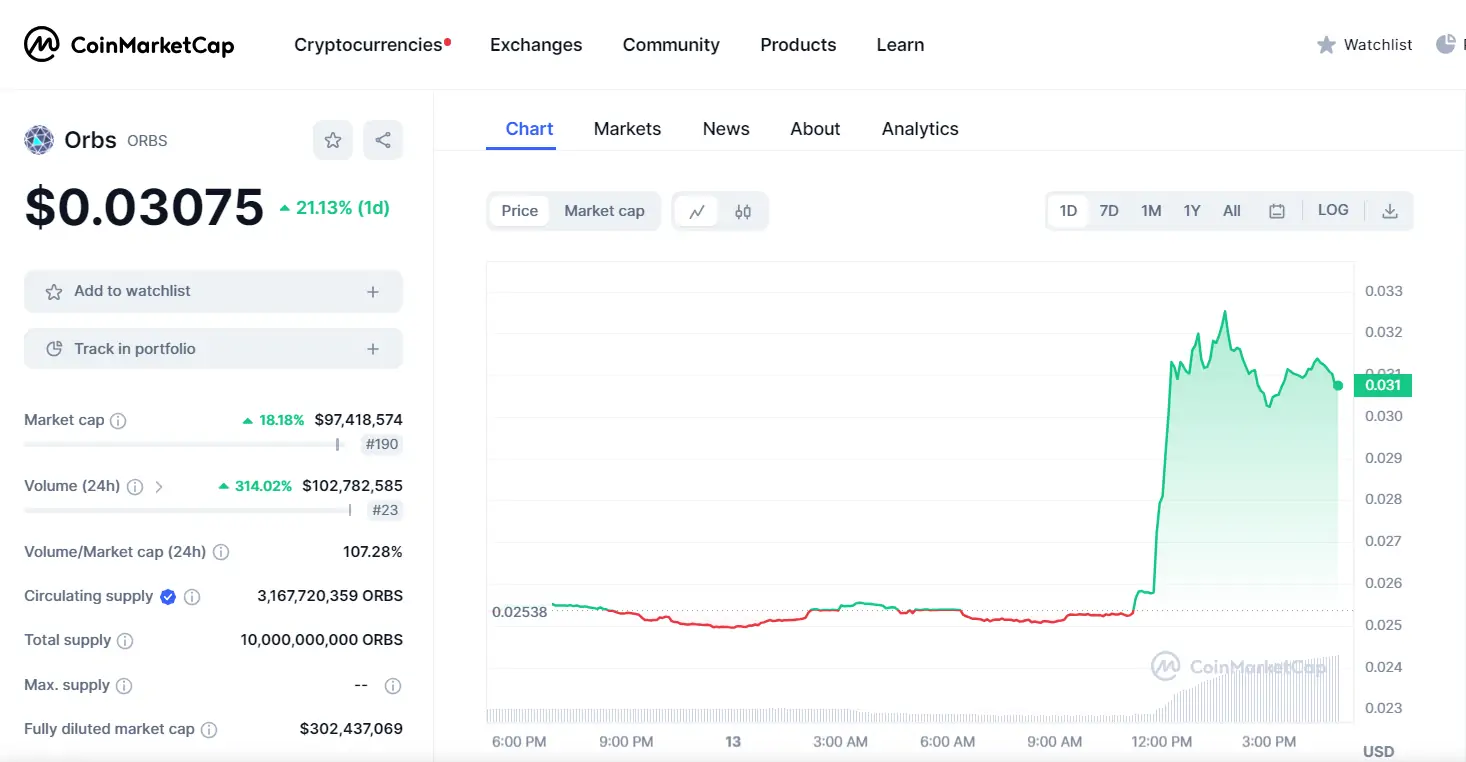
Task: Click the $102,782,585 volume value
Action: [352, 486]
